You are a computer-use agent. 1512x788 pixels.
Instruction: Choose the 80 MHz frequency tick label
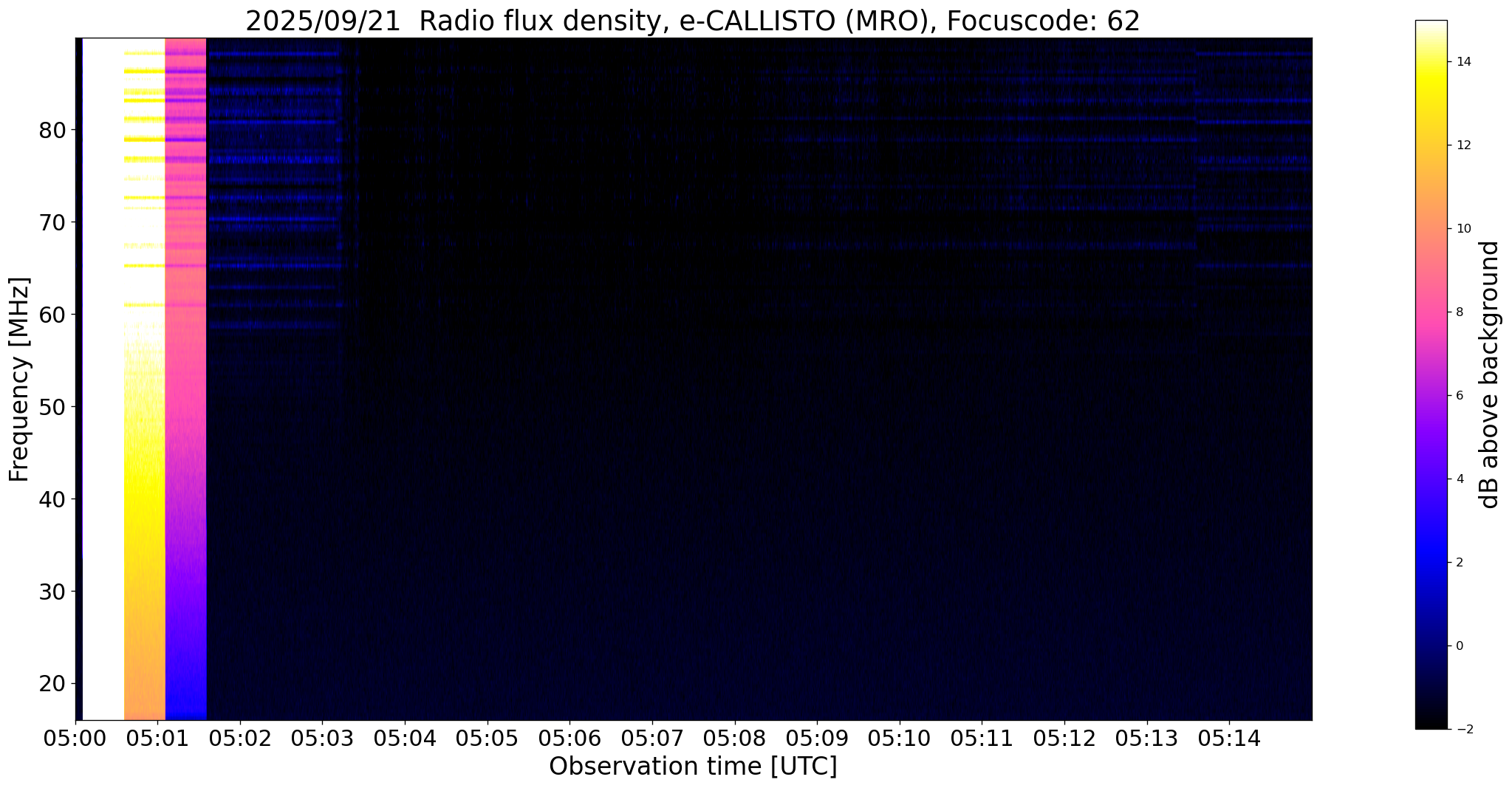point(52,130)
